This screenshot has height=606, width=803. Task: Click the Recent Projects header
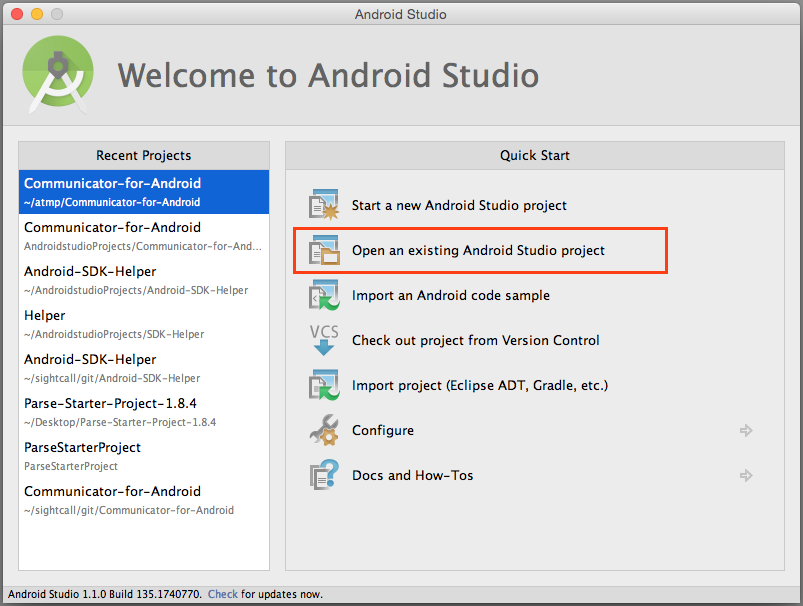click(x=144, y=156)
